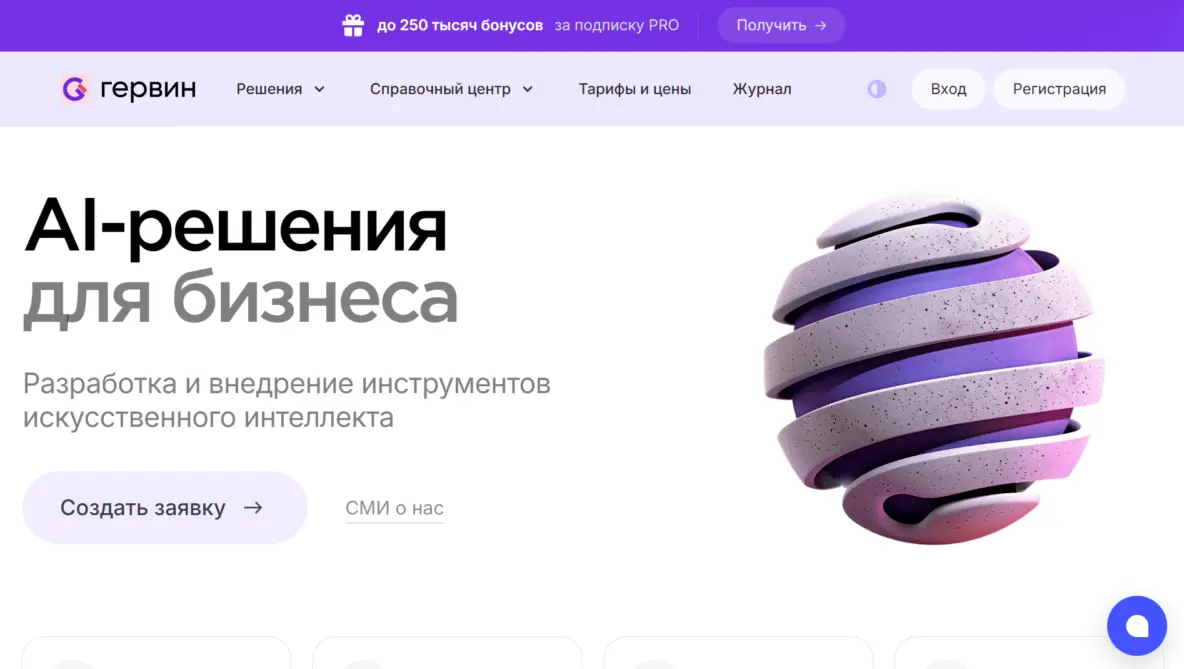Open the chat bubble widget
The image size is (1184, 669).
click(1136, 626)
